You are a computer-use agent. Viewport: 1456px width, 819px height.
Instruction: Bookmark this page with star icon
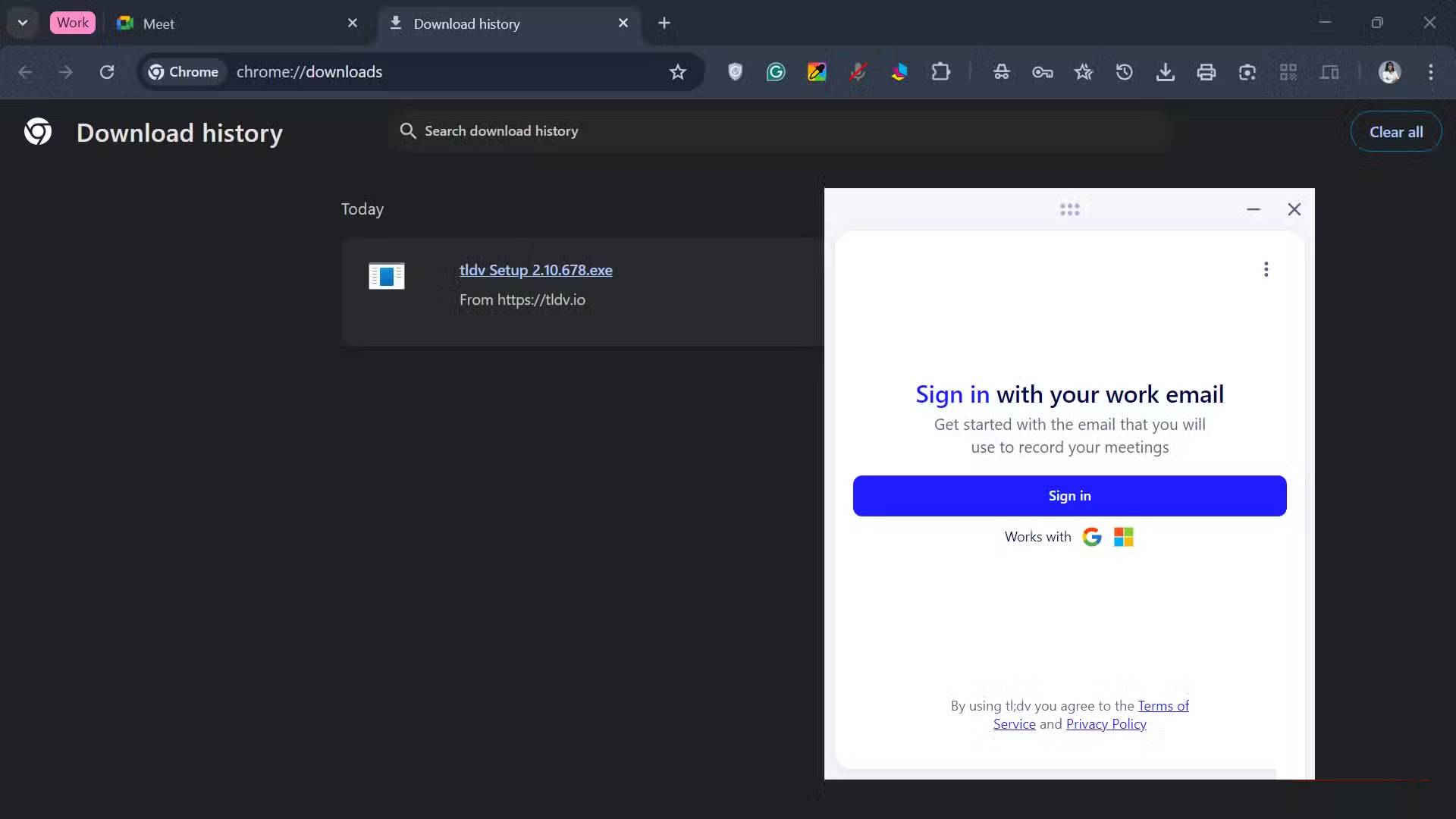tap(677, 72)
